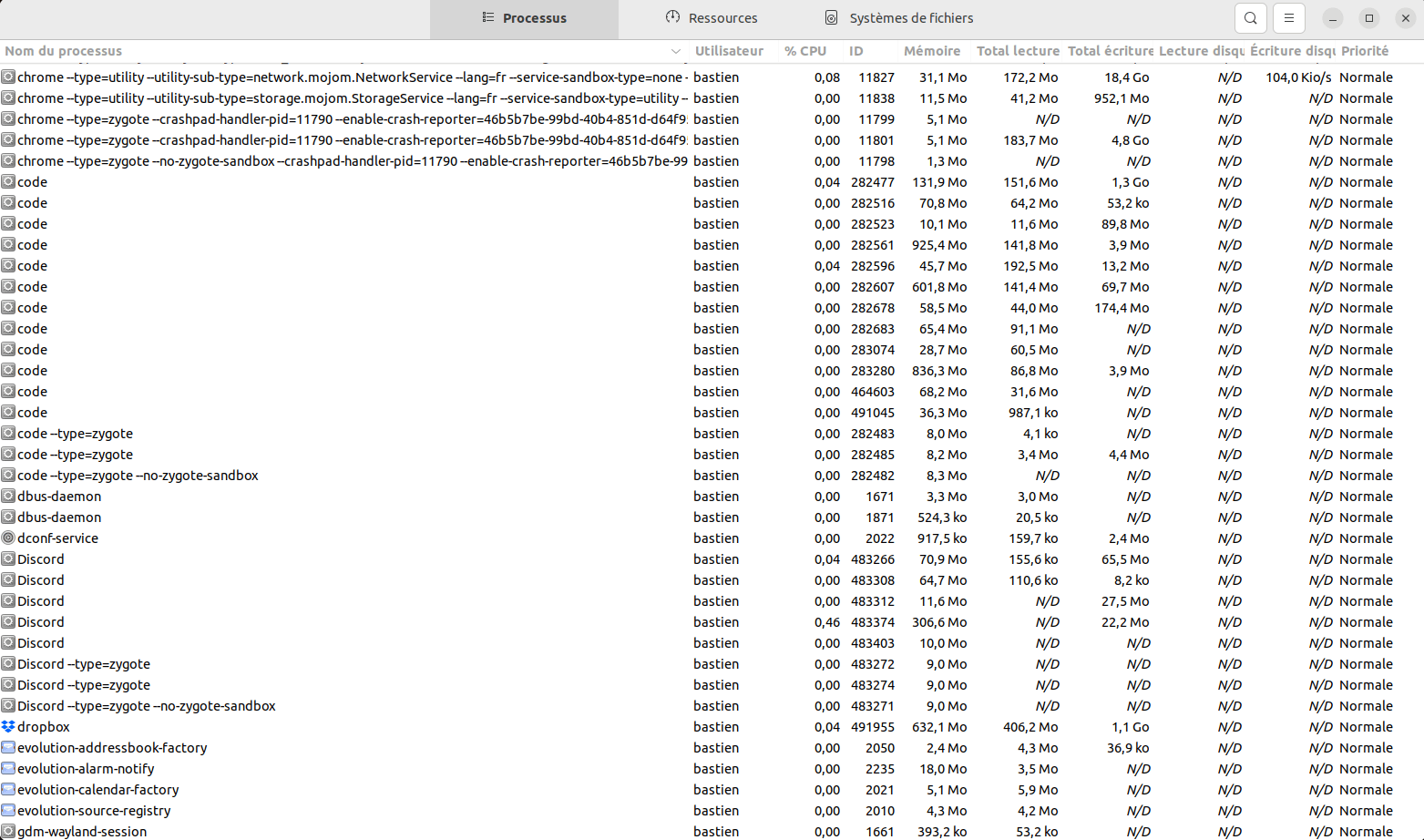Click the gdm-wayland-session process icon
This screenshot has height=840, width=1424.
click(8, 831)
